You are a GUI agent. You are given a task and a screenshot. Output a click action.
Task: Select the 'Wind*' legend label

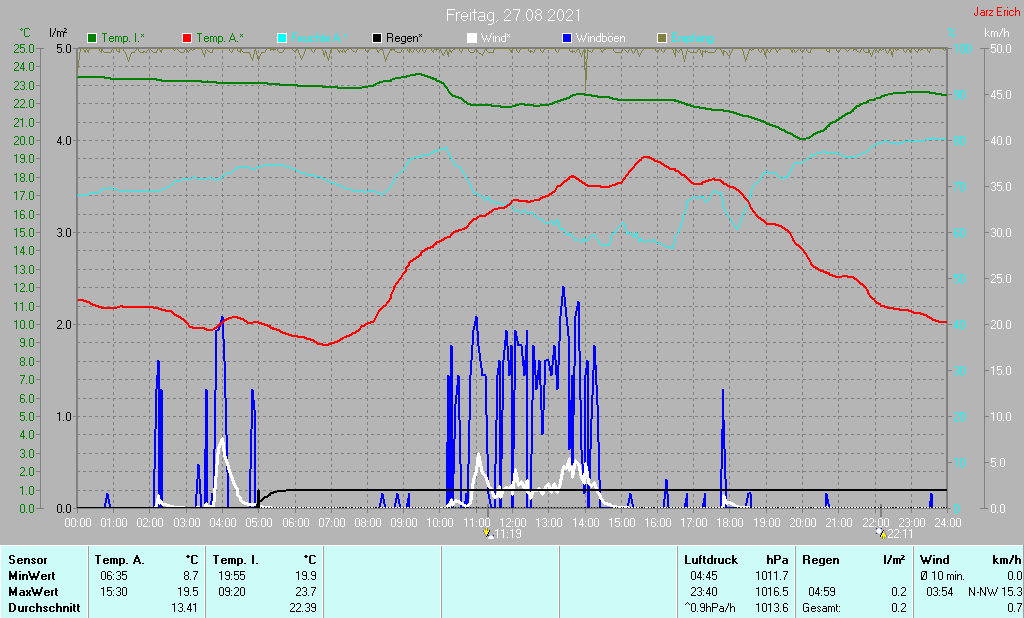click(x=496, y=38)
